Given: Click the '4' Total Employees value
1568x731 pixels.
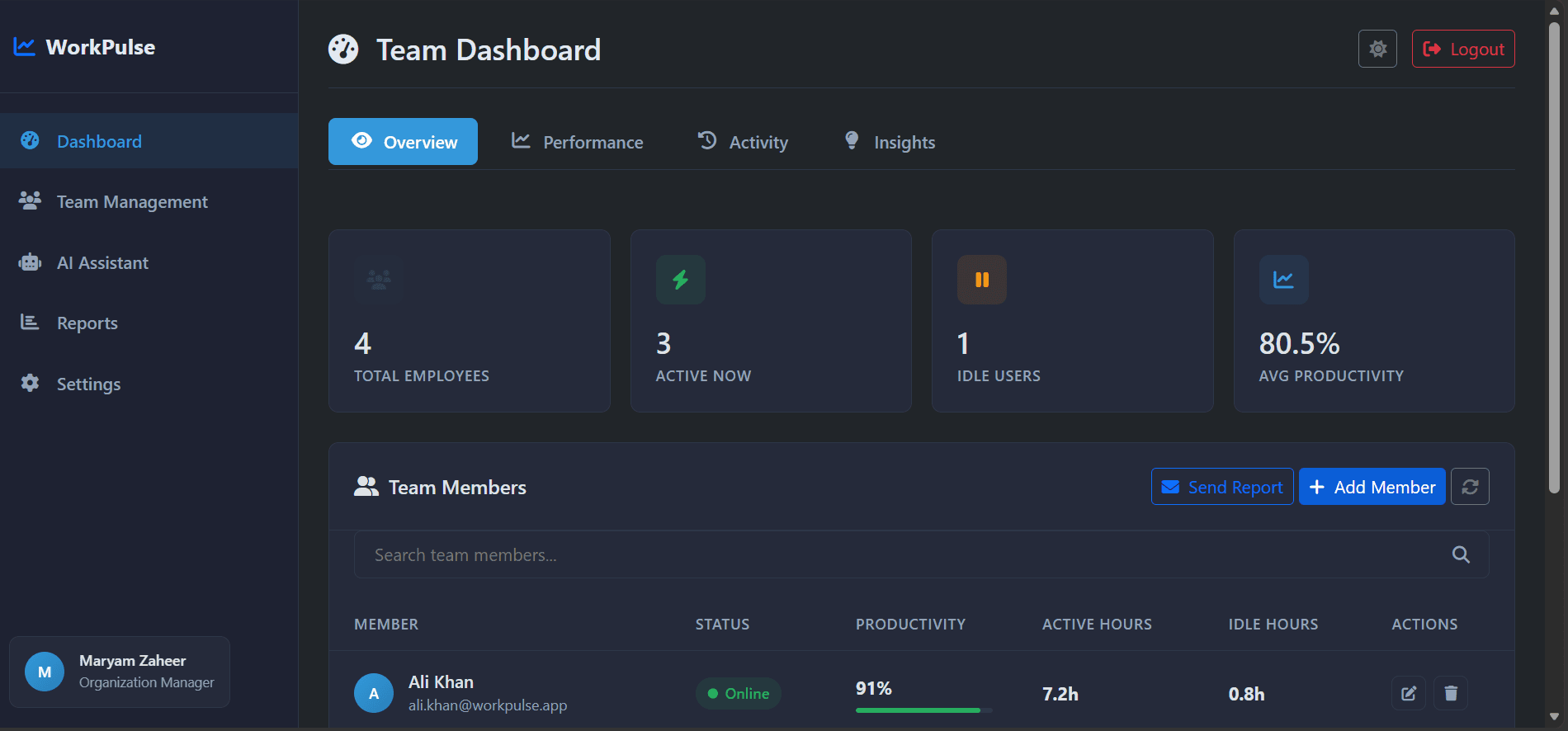Looking at the screenshot, I should tap(362, 343).
